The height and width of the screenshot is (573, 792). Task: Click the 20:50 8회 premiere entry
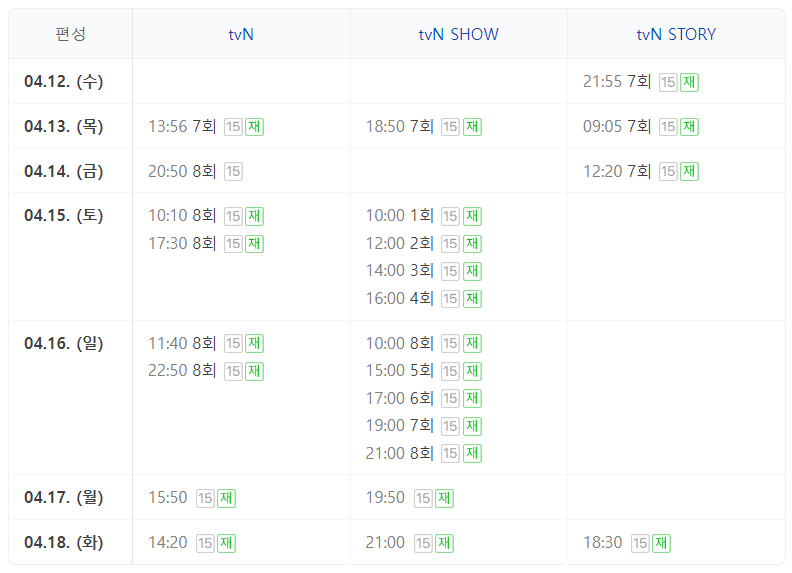[182, 171]
